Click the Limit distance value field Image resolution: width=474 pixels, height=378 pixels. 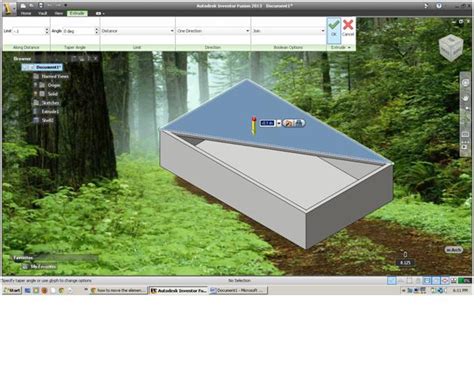click(28, 31)
